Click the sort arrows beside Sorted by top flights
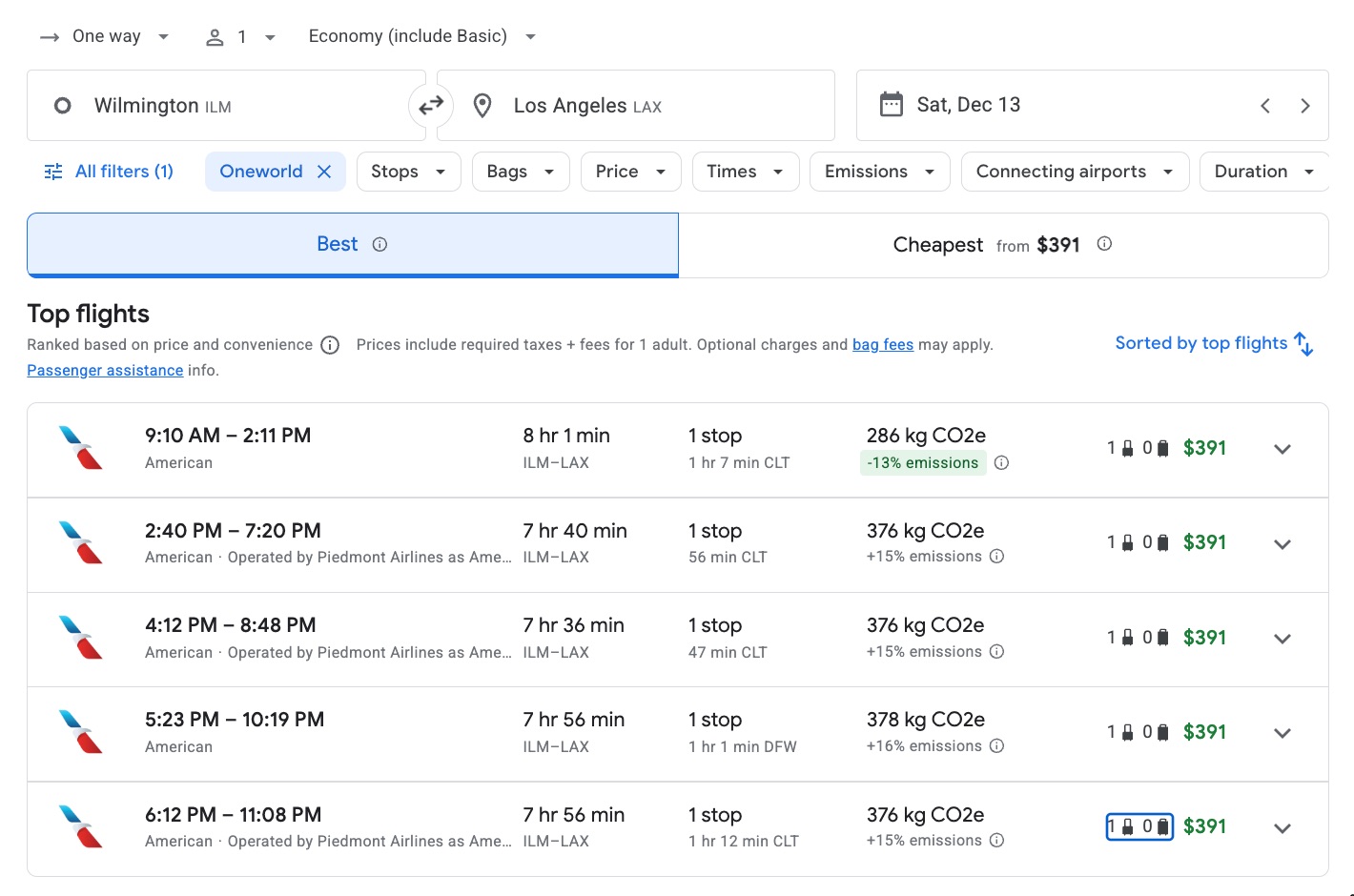1354x896 pixels. click(1303, 342)
